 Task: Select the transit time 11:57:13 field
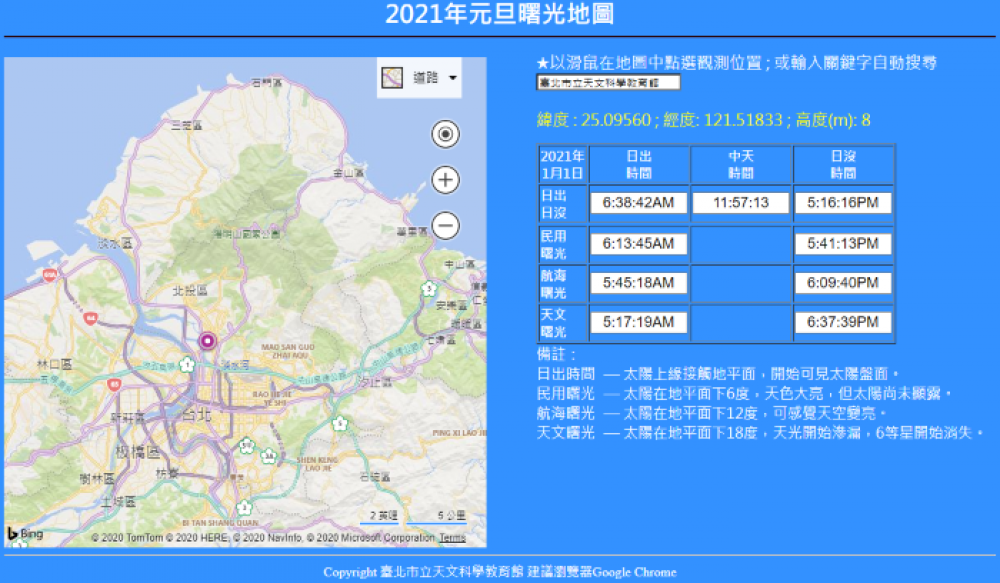pos(741,203)
